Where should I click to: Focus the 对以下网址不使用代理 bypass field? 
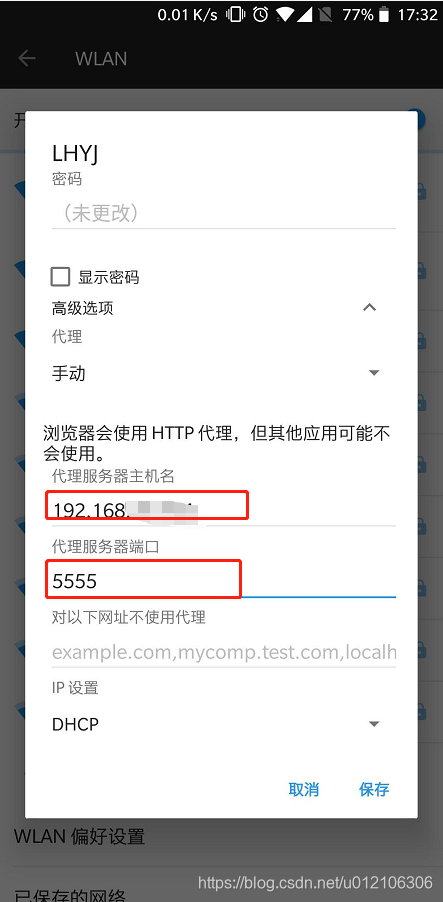coord(223,652)
